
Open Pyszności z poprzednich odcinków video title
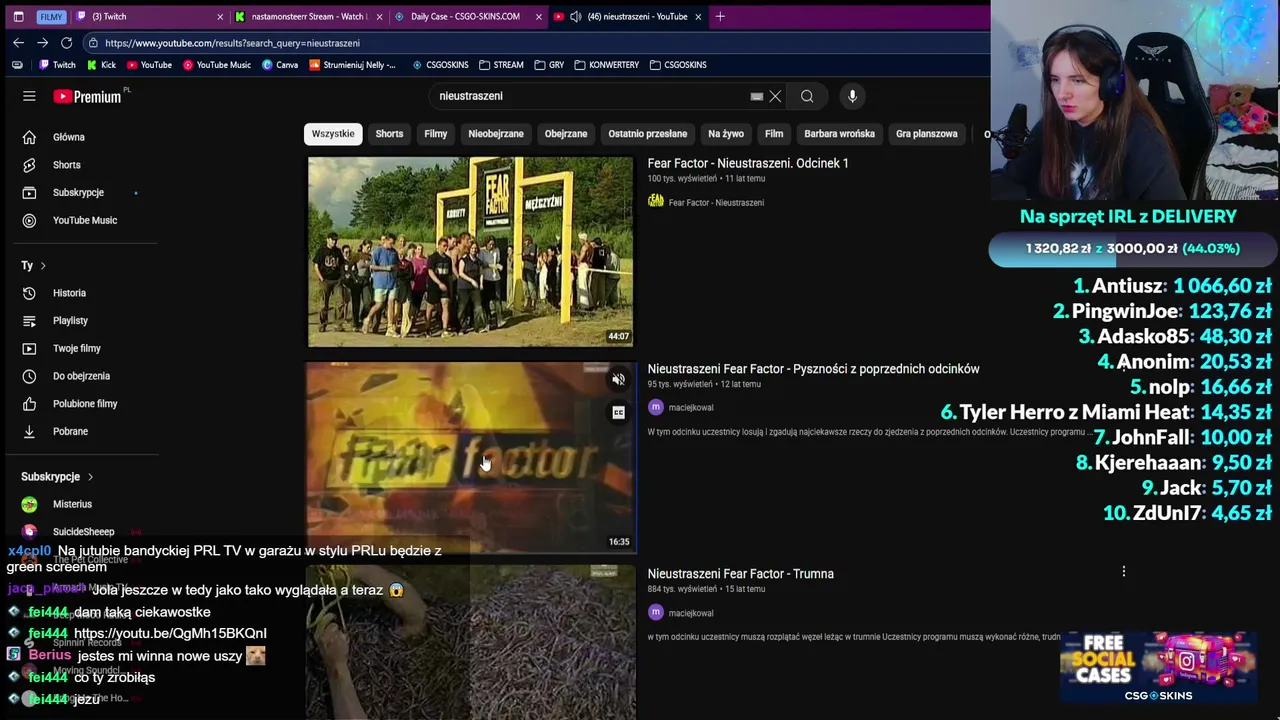pyautogui.click(x=813, y=369)
